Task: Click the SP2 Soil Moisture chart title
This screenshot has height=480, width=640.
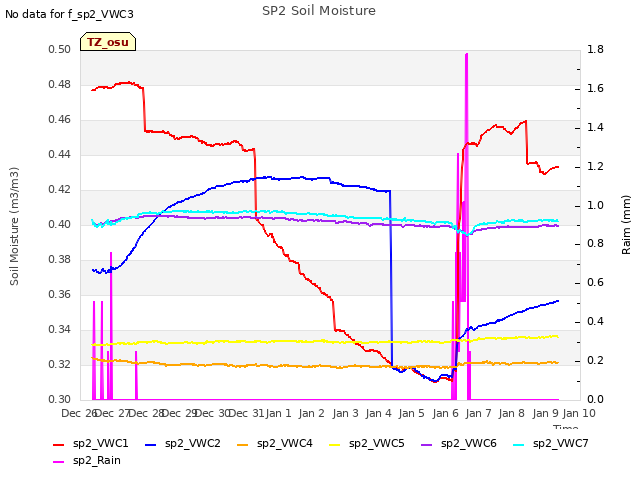Action: coord(319,11)
